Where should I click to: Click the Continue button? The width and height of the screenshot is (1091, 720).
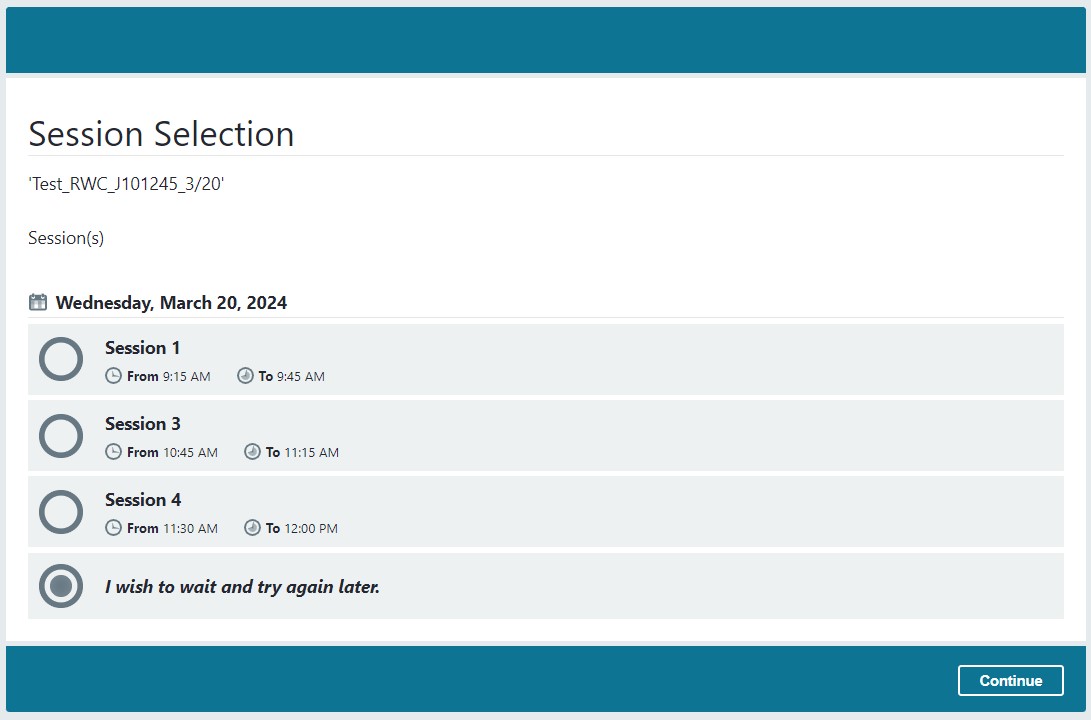click(1011, 680)
